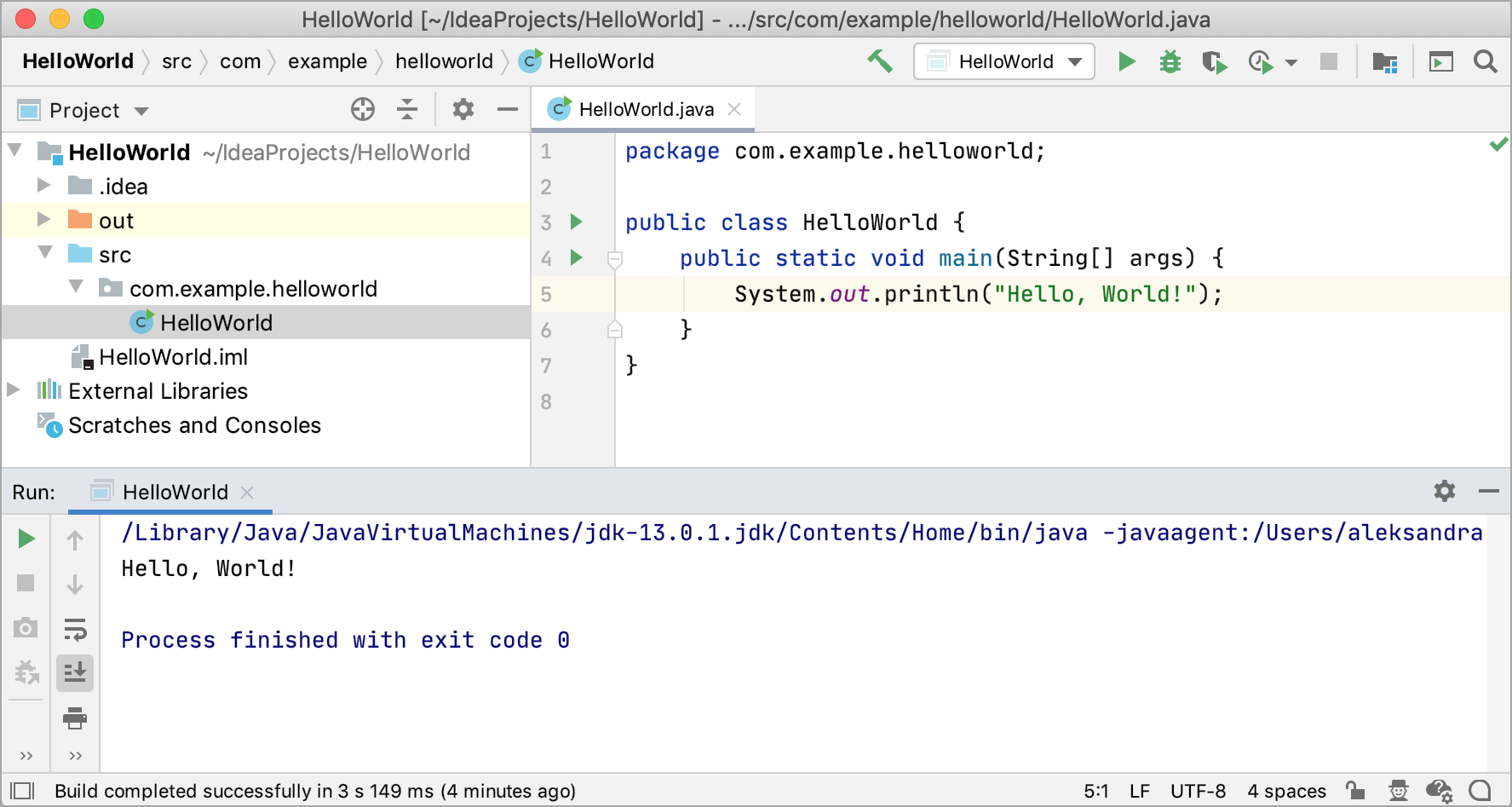This screenshot has height=807, width=1512.
Task: Run HelloWorld with the toolbar play button
Action: point(1126,61)
